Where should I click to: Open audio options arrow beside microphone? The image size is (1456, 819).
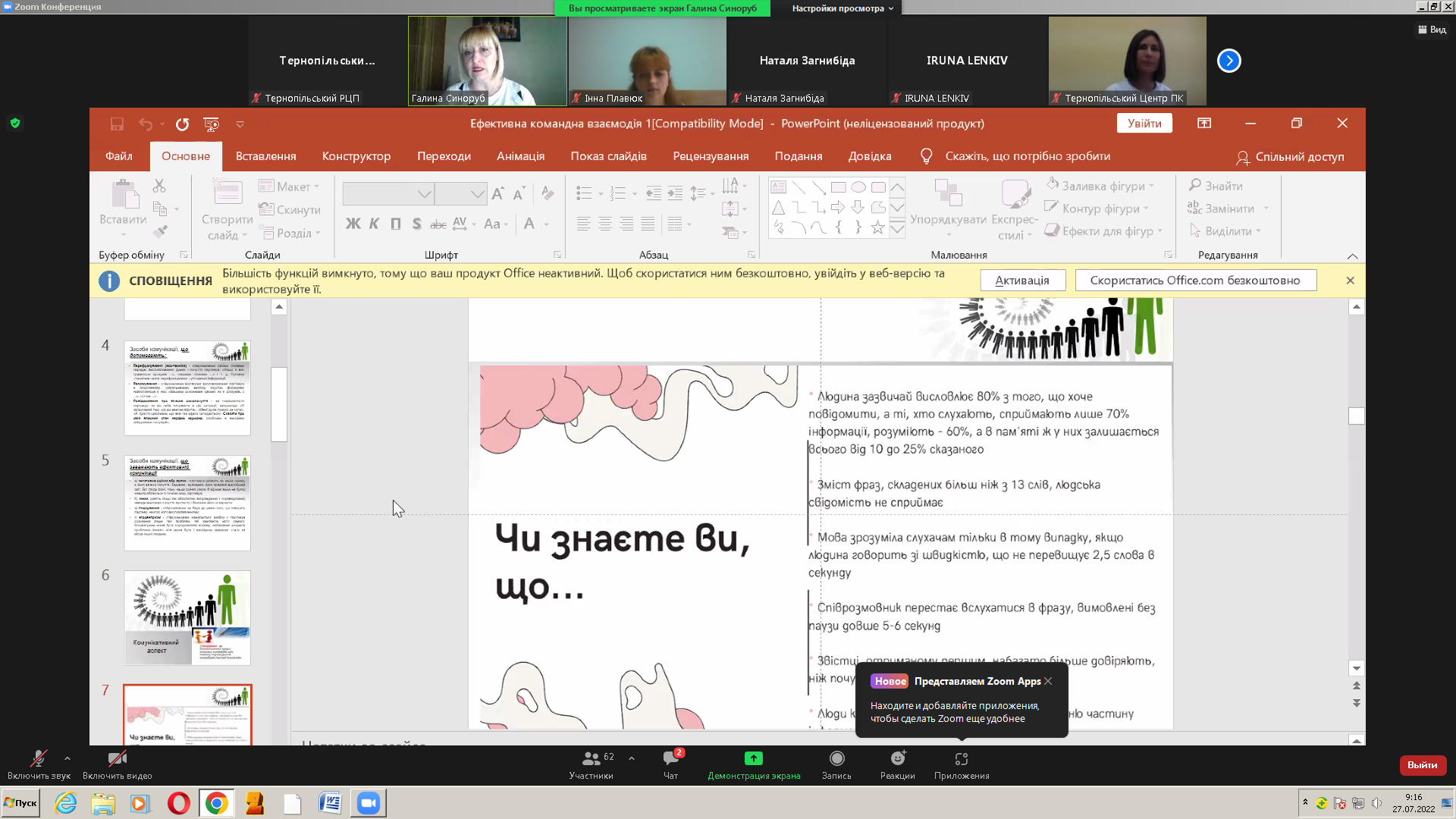click(67, 758)
